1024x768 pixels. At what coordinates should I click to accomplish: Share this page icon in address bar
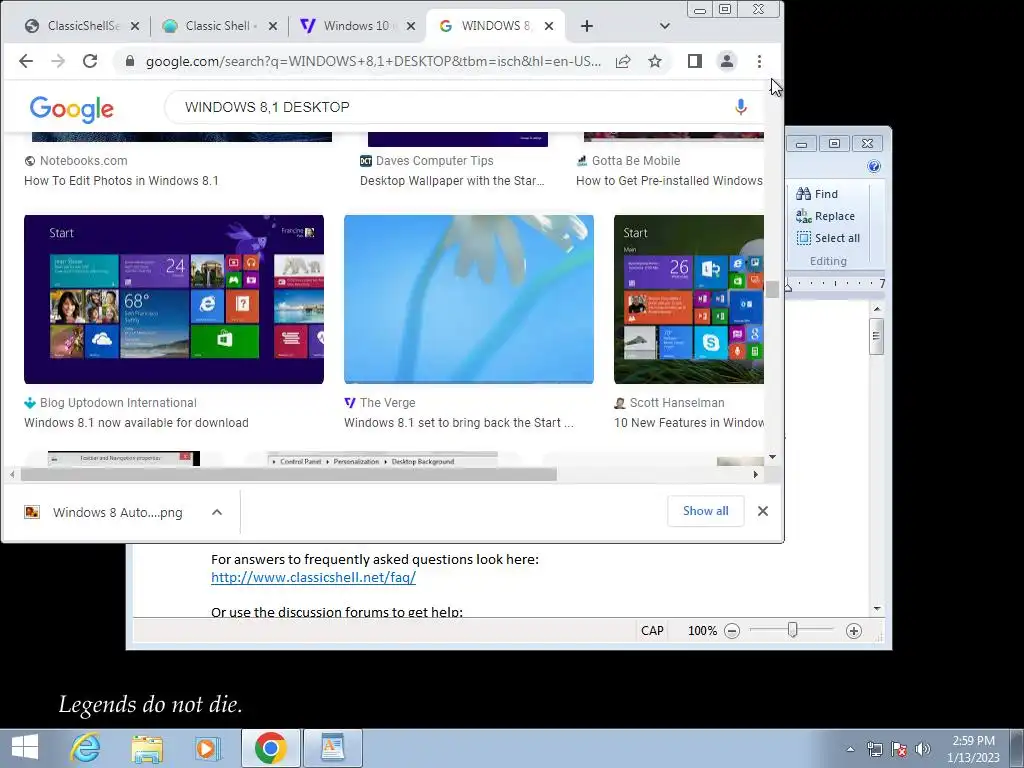[x=623, y=61]
